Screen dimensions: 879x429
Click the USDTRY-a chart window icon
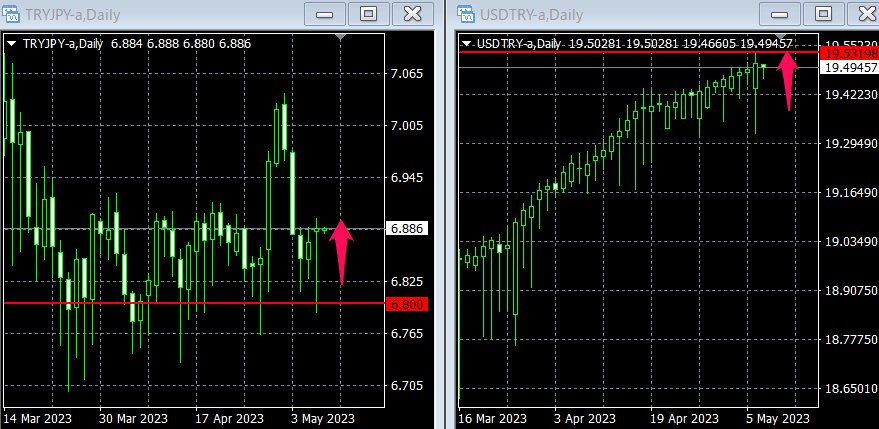tap(468, 13)
